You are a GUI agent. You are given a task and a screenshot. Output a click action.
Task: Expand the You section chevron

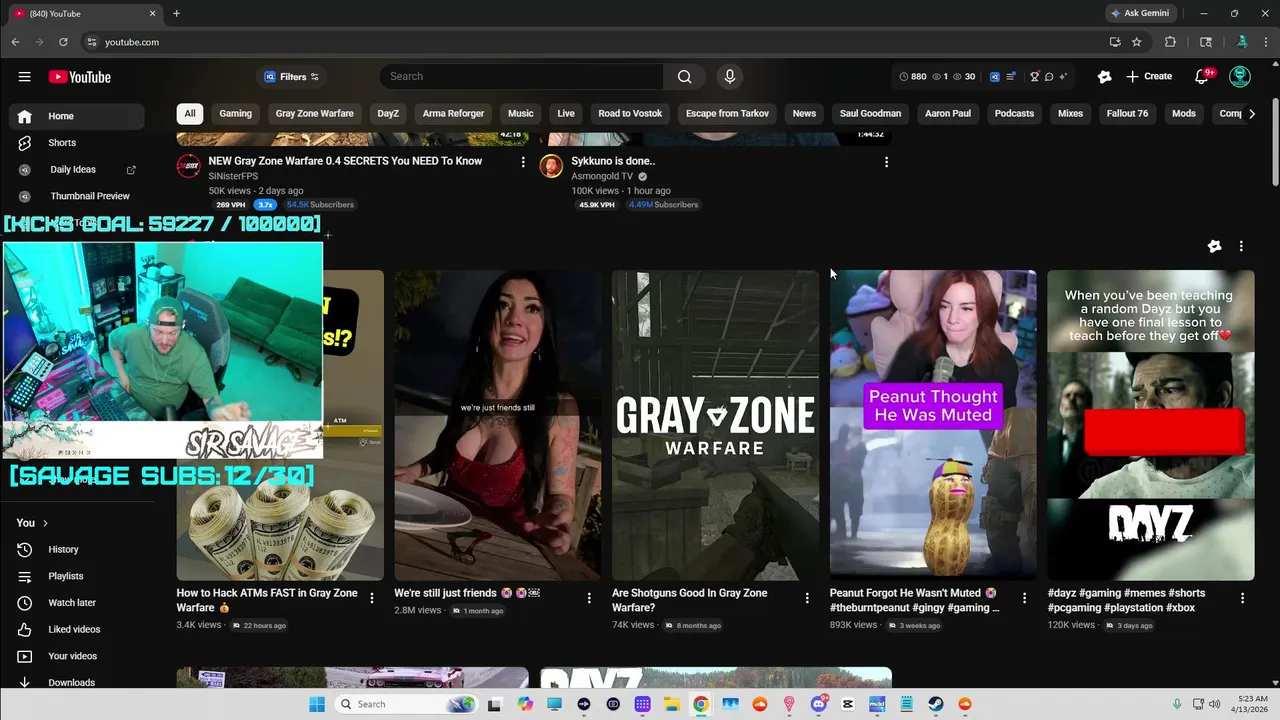coord(45,523)
